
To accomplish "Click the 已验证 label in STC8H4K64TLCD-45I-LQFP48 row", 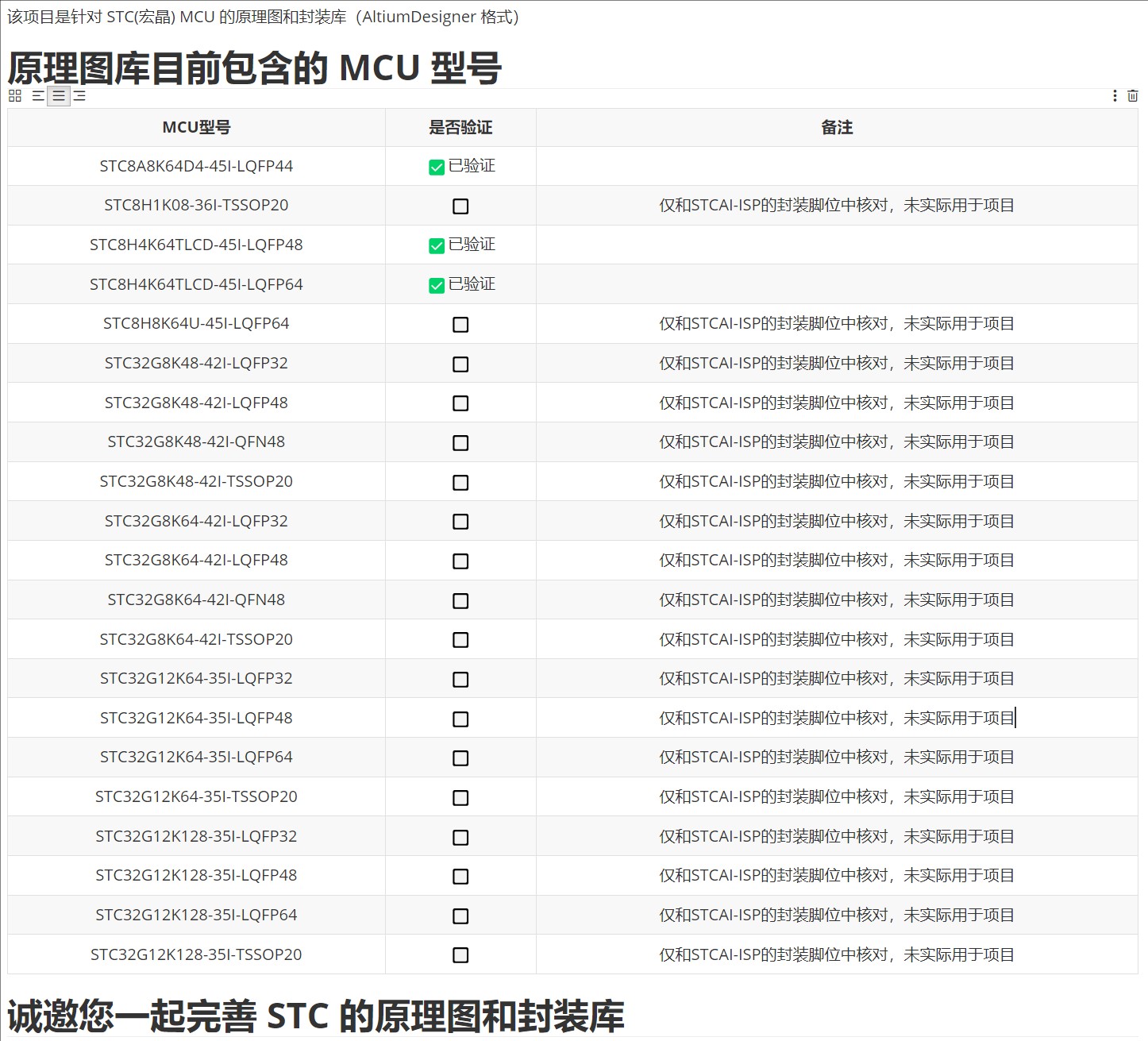I will tap(472, 245).
